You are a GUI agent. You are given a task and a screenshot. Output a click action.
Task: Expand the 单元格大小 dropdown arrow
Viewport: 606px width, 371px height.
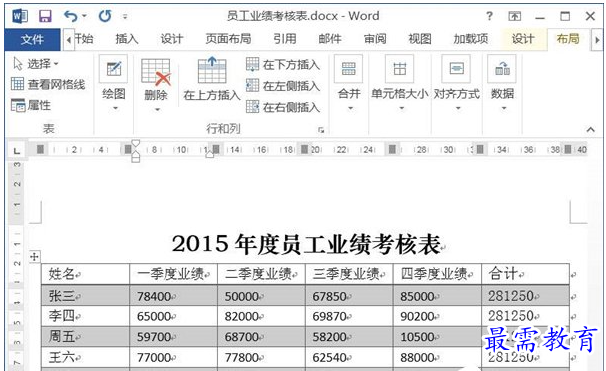click(402, 109)
